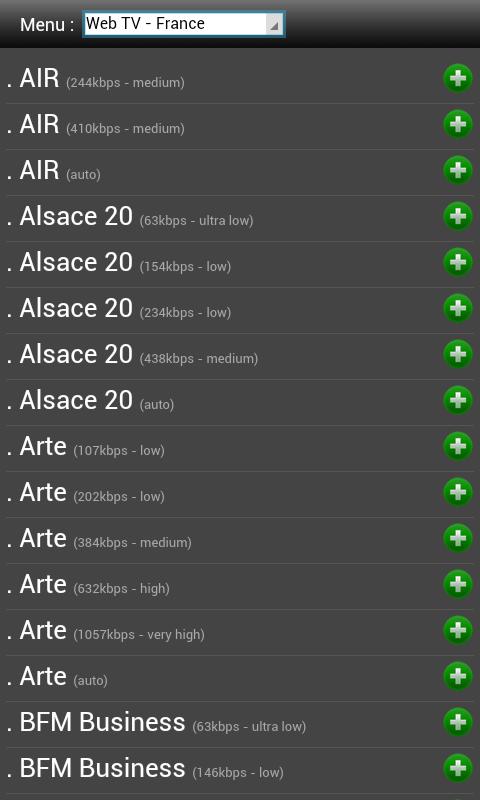Tap plus icon for AIR auto
Image resolution: width=480 pixels, height=800 pixels.
tap(458, 170)
